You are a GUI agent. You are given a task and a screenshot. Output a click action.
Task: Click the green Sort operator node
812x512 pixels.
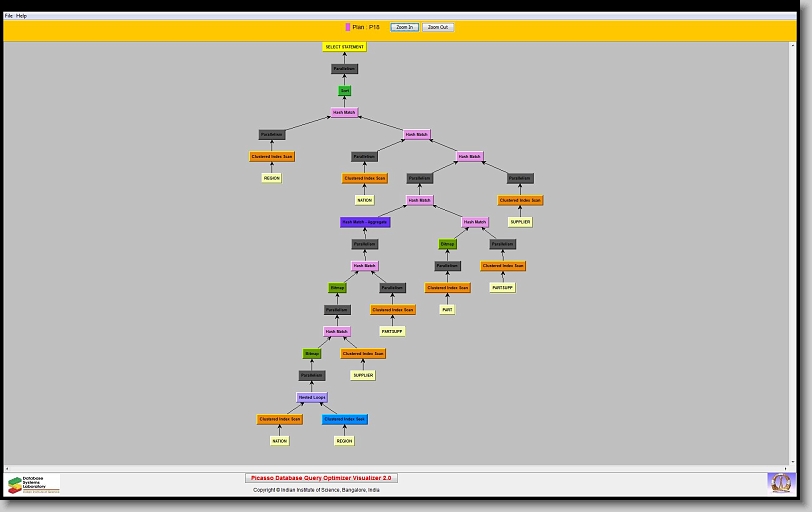344,91
